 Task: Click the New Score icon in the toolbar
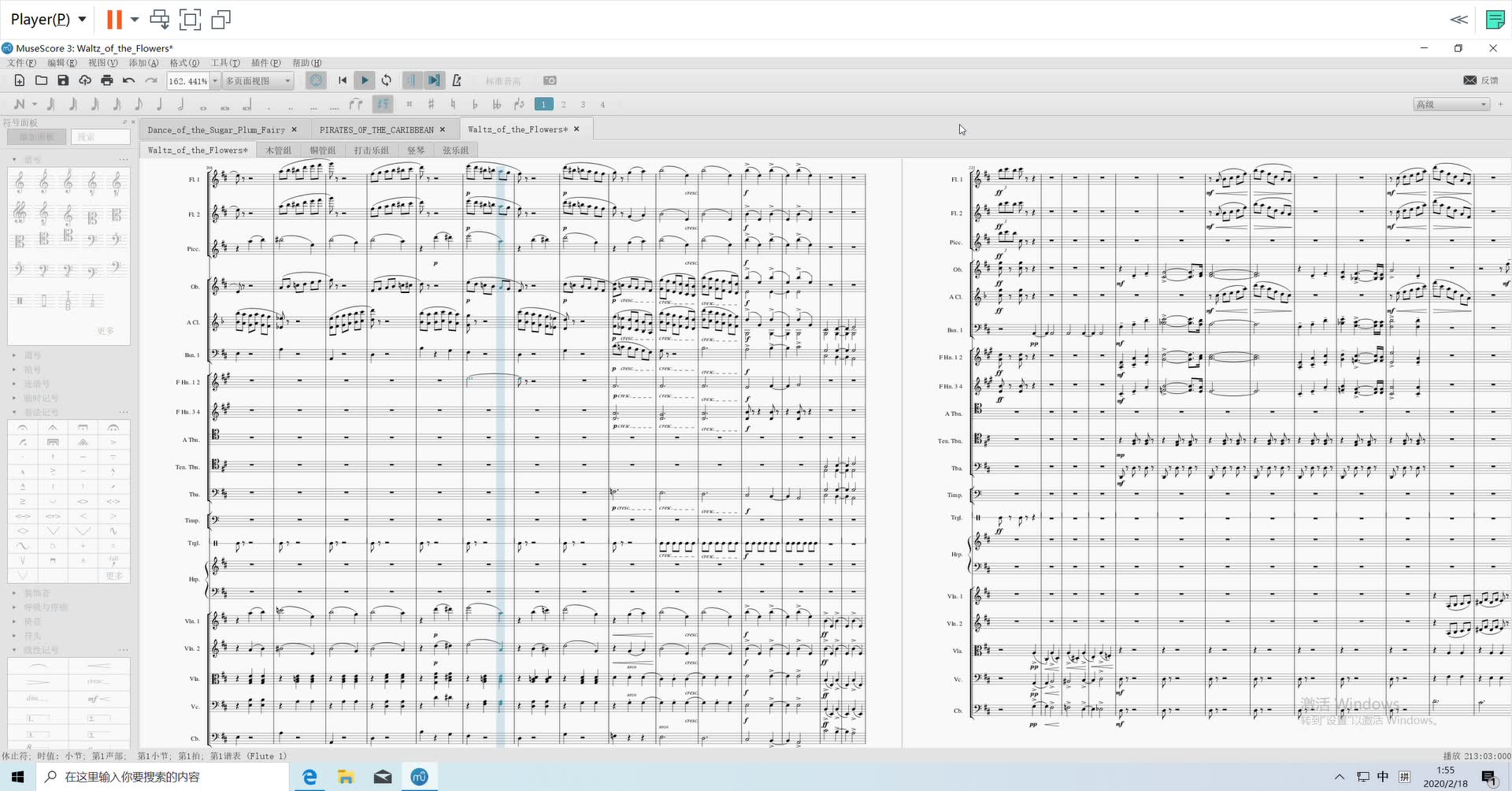20,80
